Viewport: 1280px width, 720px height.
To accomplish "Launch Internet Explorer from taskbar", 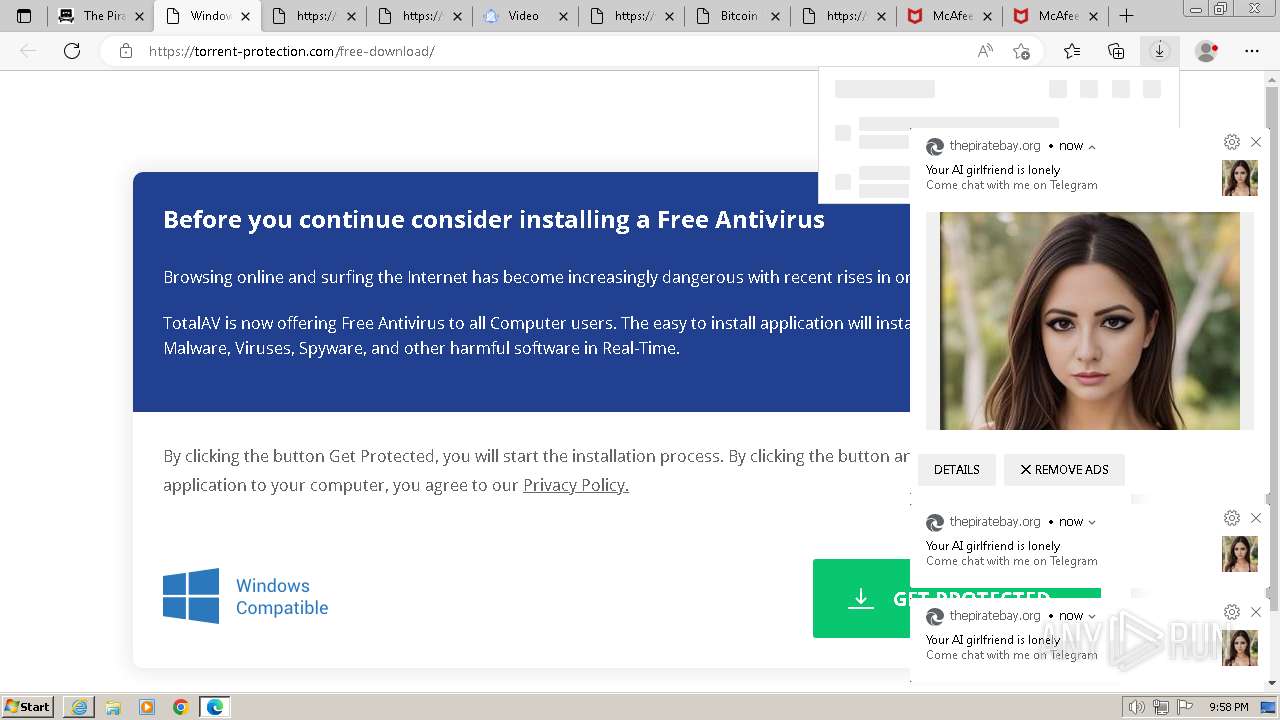I will (x=79, y=707).
